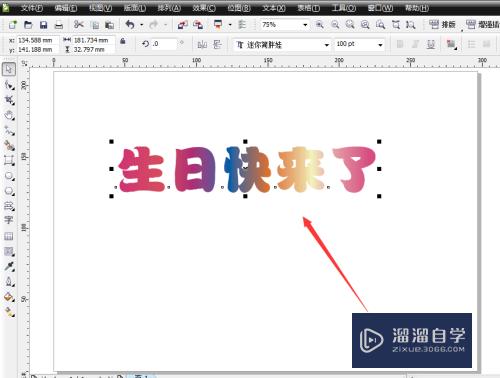Viewport: 500px width, 378px height.
Task: Open the 排列(A) menu
Action: pyautogui.click(x=169, y=8)
